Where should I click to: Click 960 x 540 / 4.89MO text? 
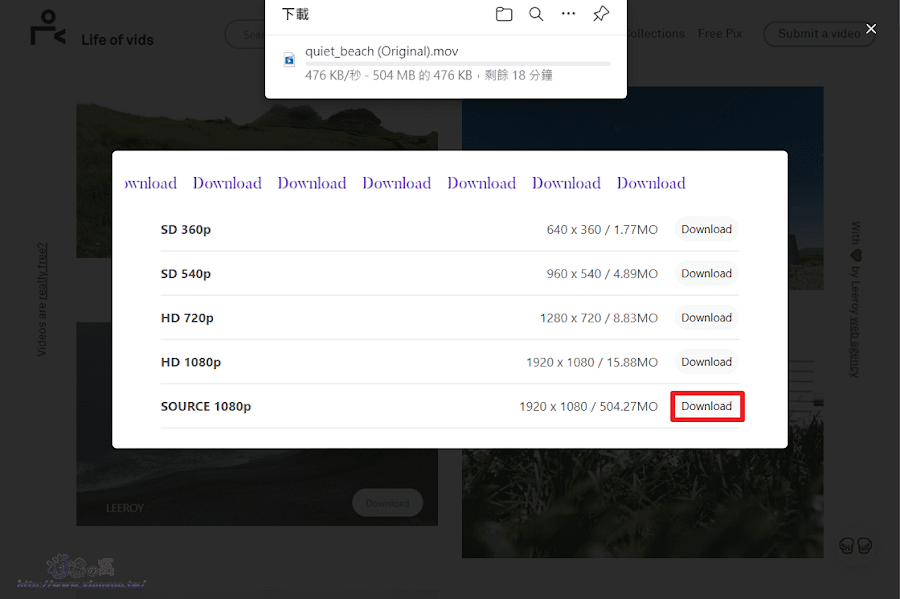tap(602, 274)
